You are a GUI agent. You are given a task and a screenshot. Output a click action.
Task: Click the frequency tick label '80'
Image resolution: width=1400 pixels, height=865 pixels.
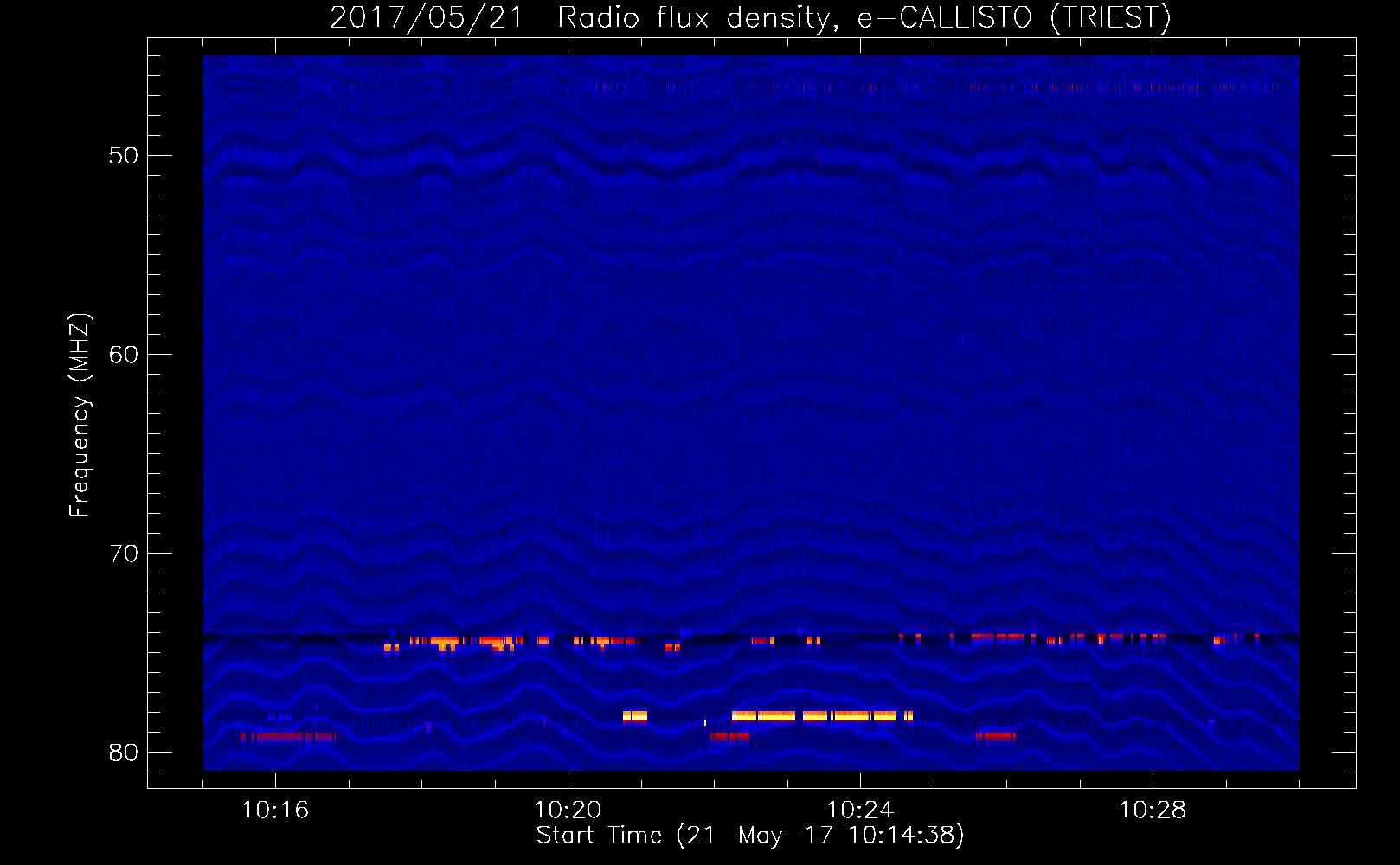point(124,753)
